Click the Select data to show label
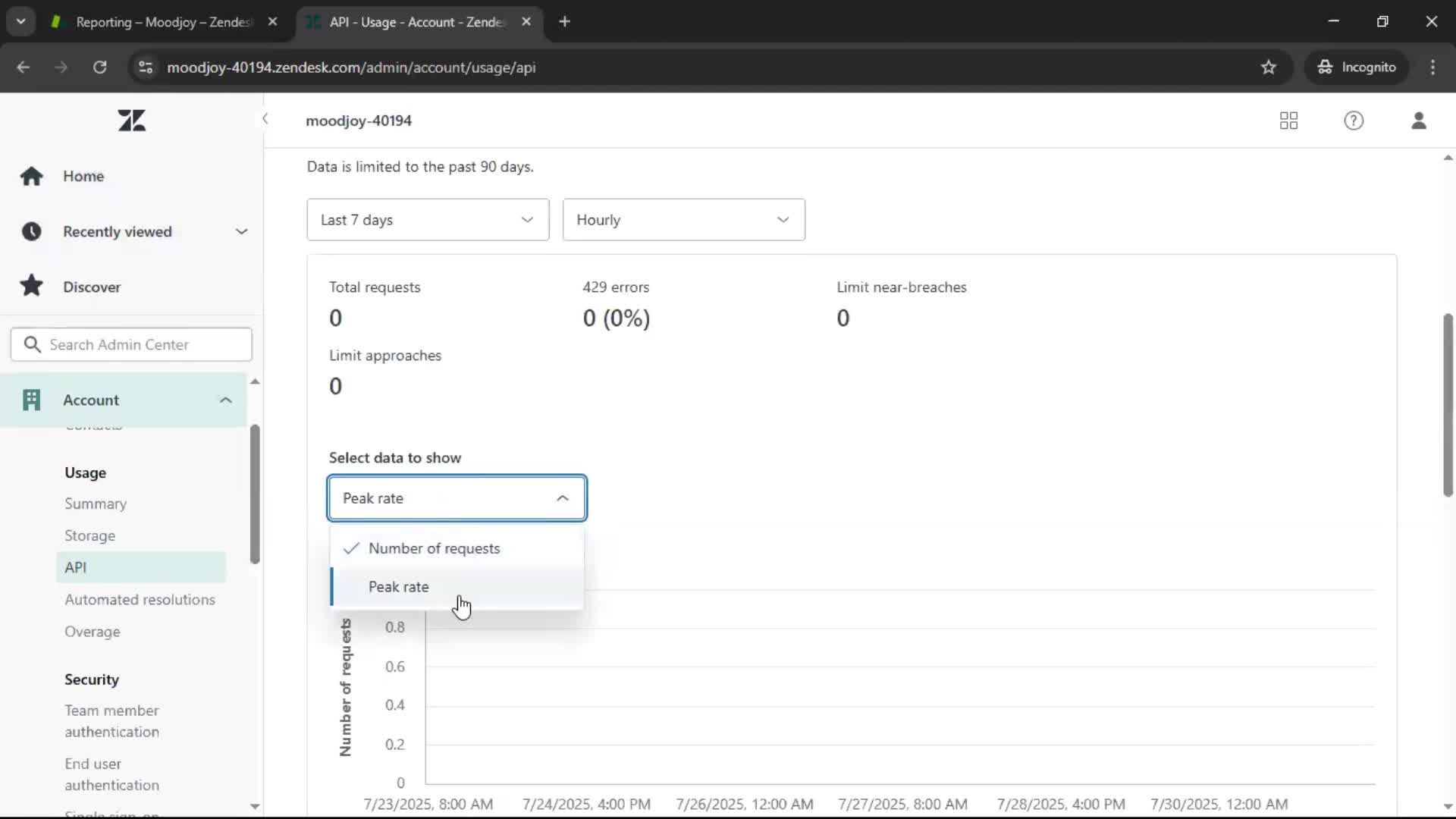 [394, 458]
